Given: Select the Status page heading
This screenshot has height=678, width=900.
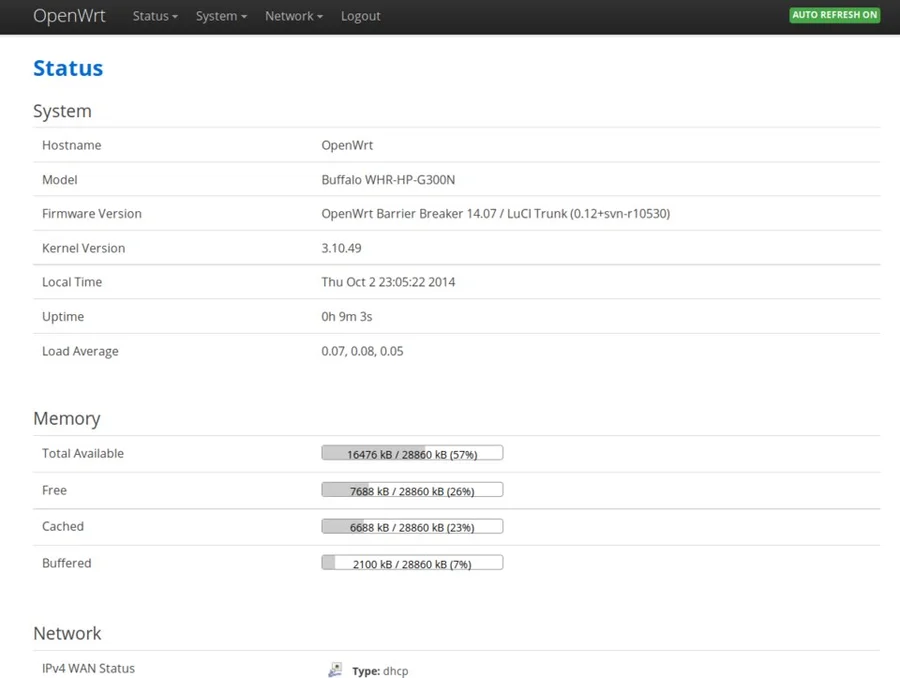Looking at the screenshot, I should (68, 68).
